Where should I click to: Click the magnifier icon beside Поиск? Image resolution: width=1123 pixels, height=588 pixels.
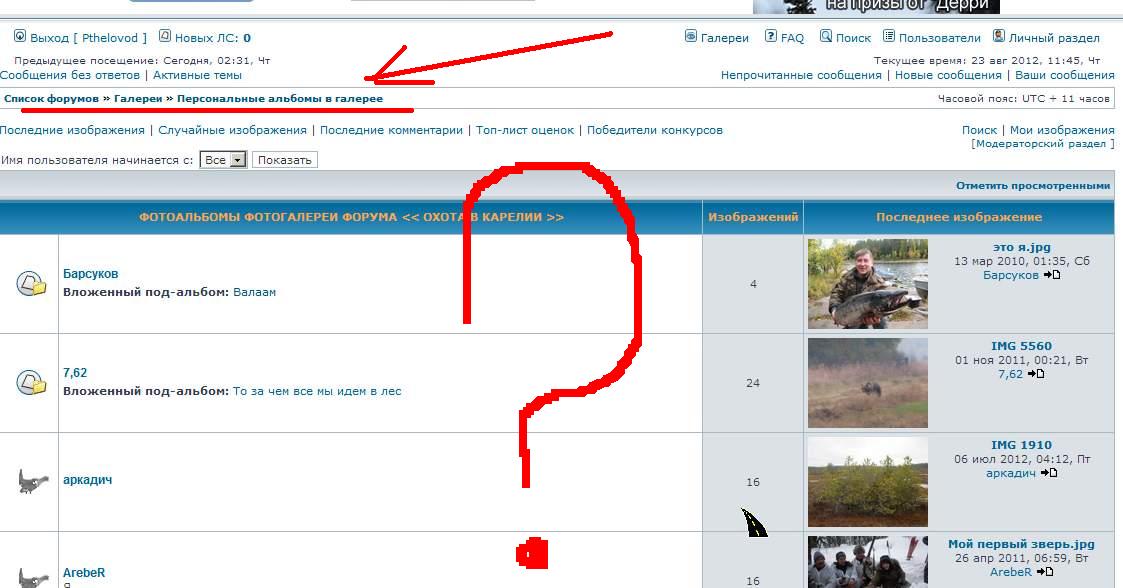point(826,37)
